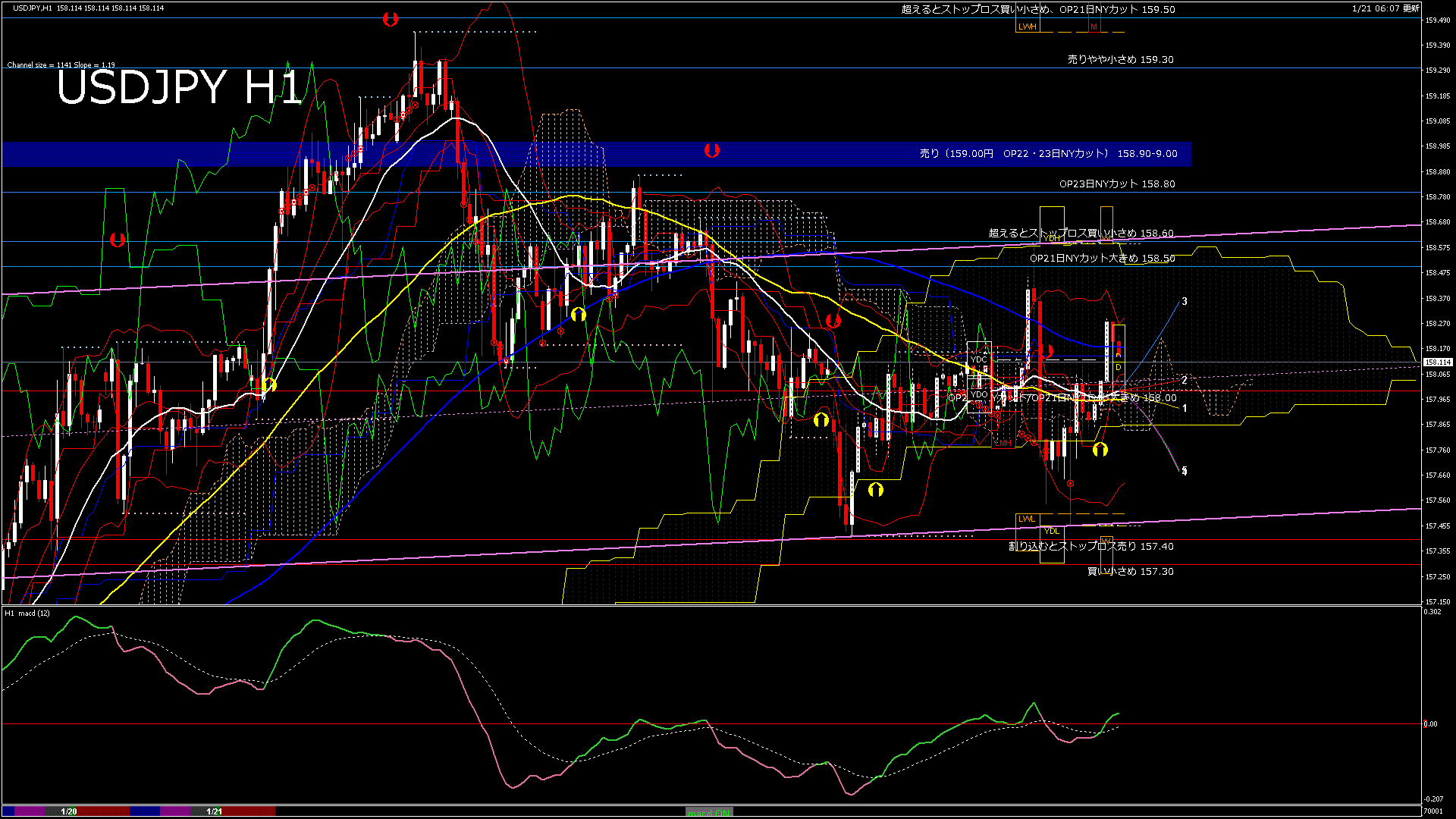The width and height of the screenshot is (1456, 819).
Task: Click the current price tag 158.114 on axis
Action: 1437,362
